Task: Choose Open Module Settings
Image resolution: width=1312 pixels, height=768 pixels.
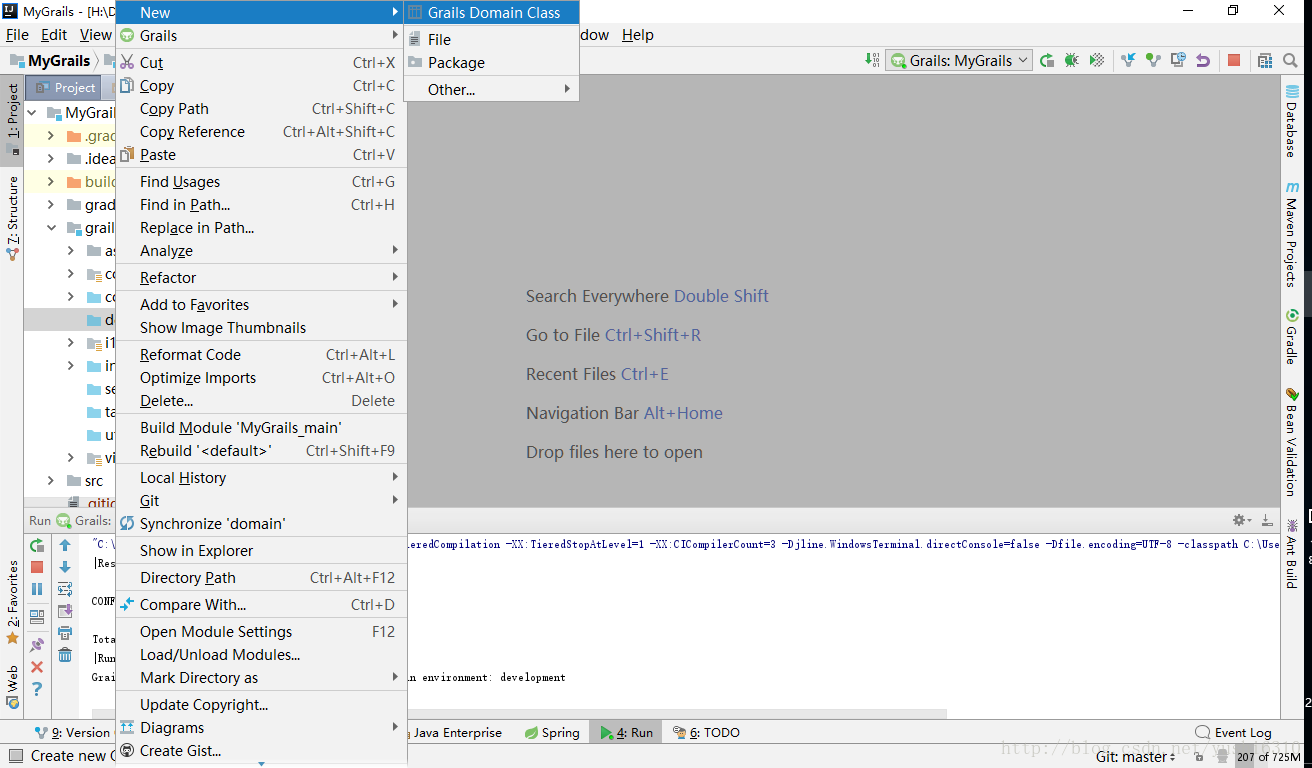Action: pos(261,631)
